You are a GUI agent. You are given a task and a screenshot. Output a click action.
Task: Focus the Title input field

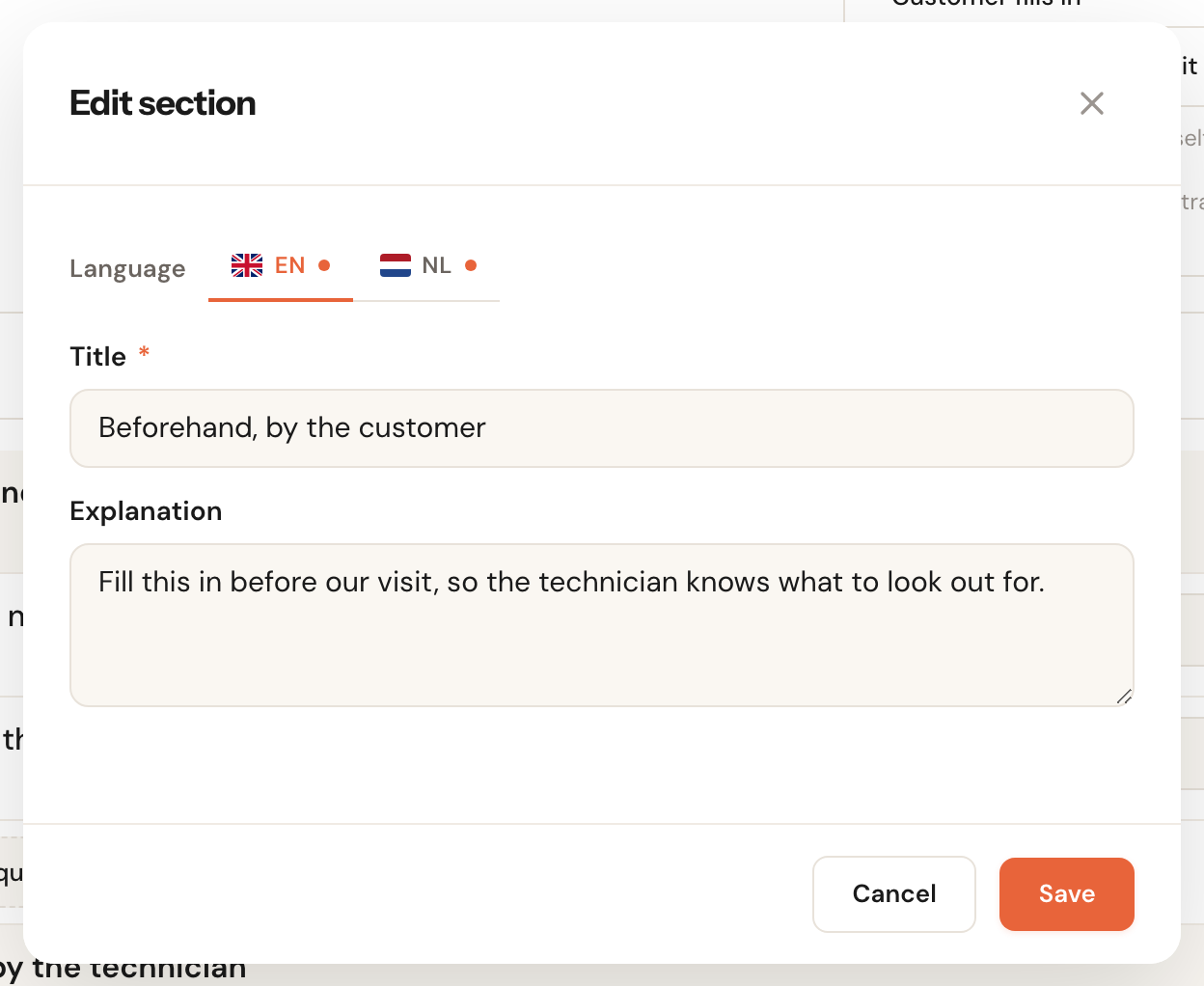point(602,428)
